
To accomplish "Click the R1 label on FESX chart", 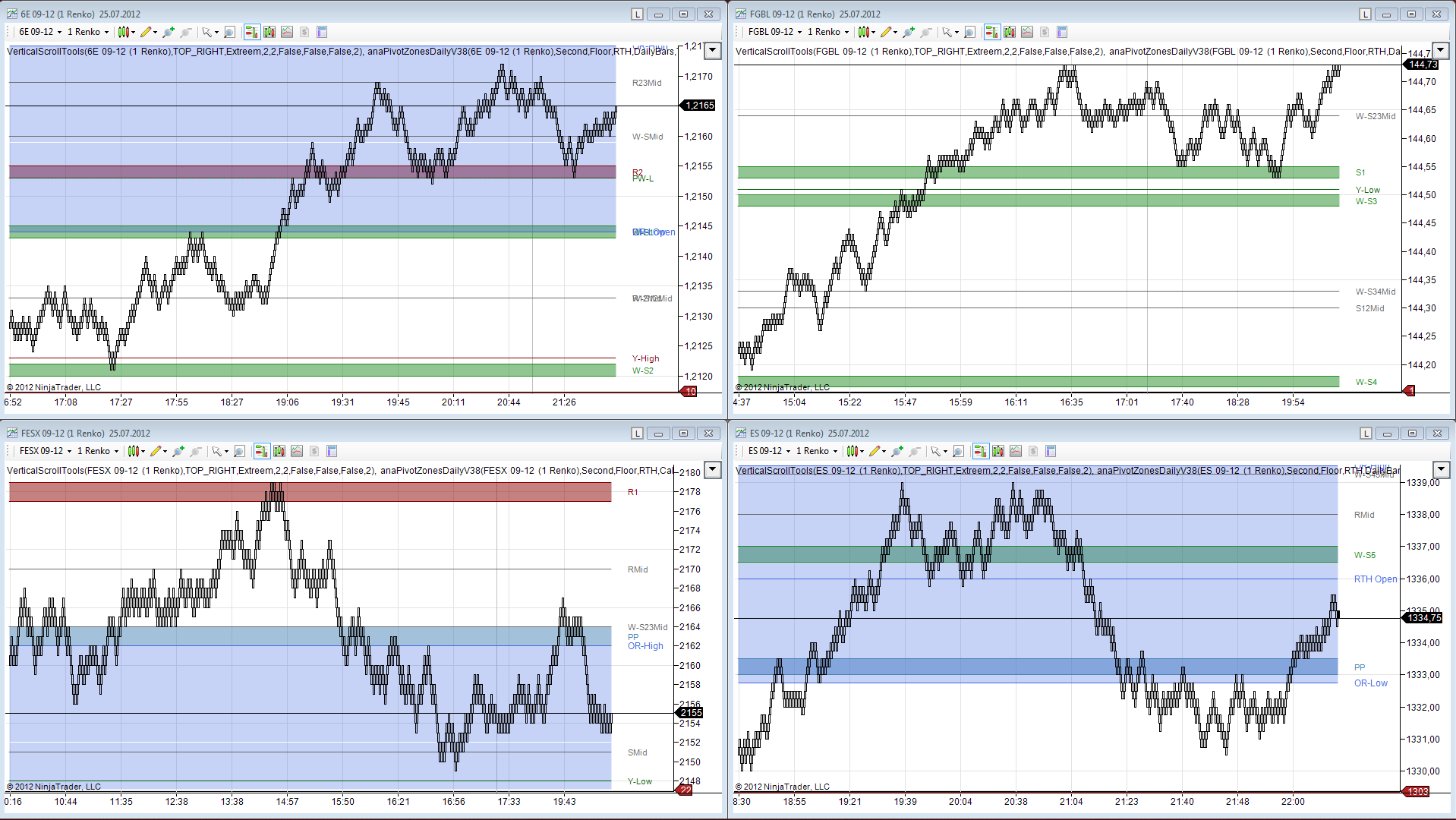I will (633, 492).
